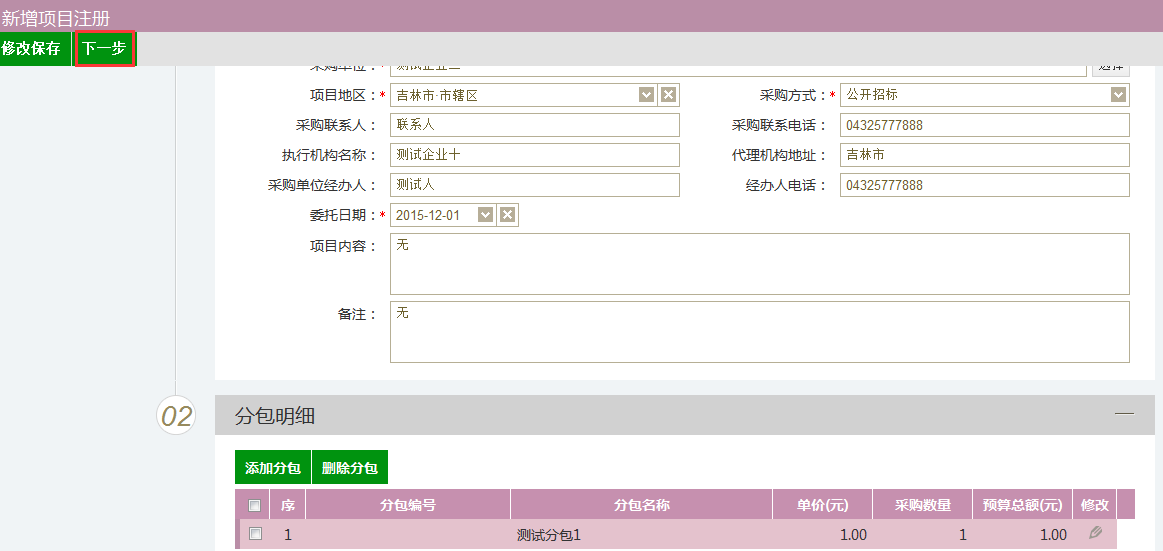Screen dimensions: 1163x551
Task: Click the 下一步 (next step) button
Action: click(x=104, y=49)
